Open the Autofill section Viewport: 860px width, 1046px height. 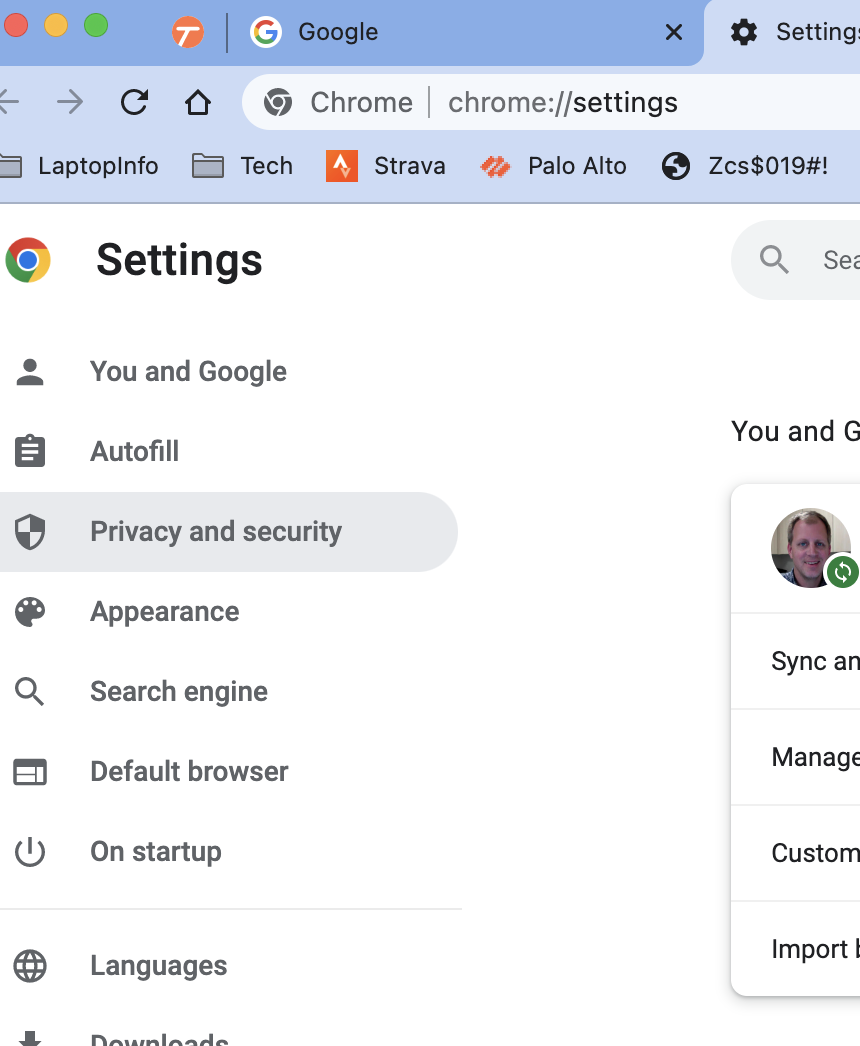[229, 452]
